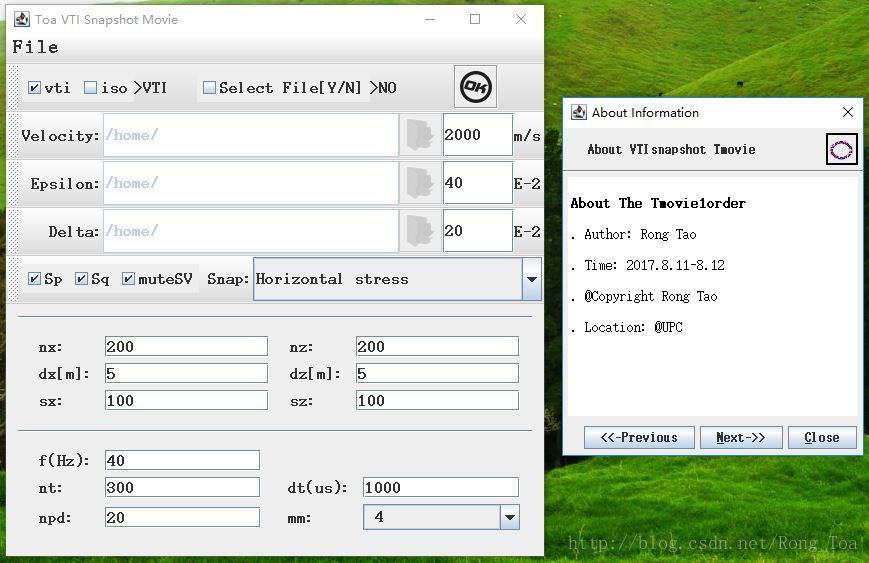Click the f(Hz) input field
This screenshot has height=563, width=869.
click(x=182, y=460)
